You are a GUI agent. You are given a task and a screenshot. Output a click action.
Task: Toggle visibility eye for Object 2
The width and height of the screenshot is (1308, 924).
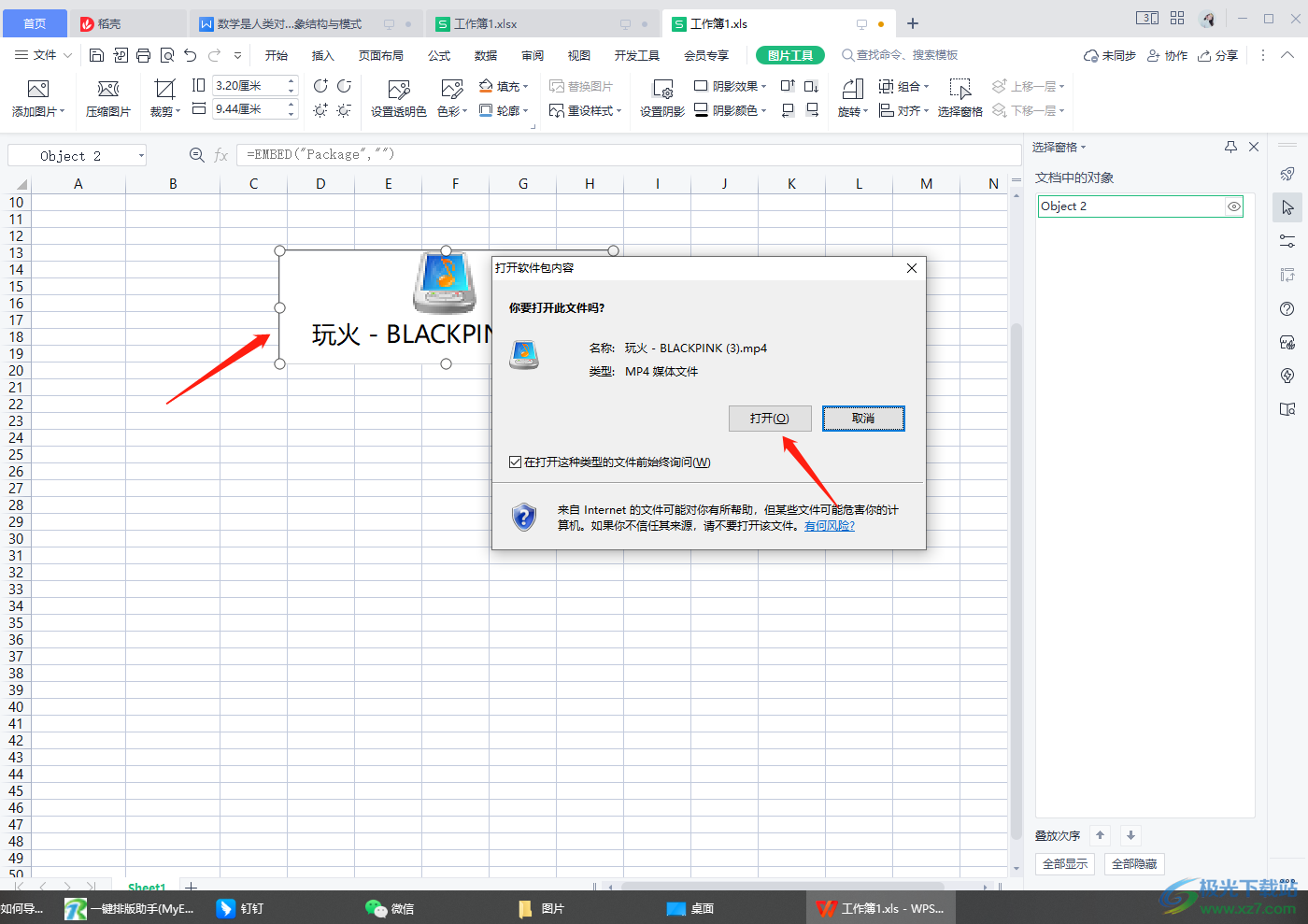pyautogui.click(x=1234, y=206)
